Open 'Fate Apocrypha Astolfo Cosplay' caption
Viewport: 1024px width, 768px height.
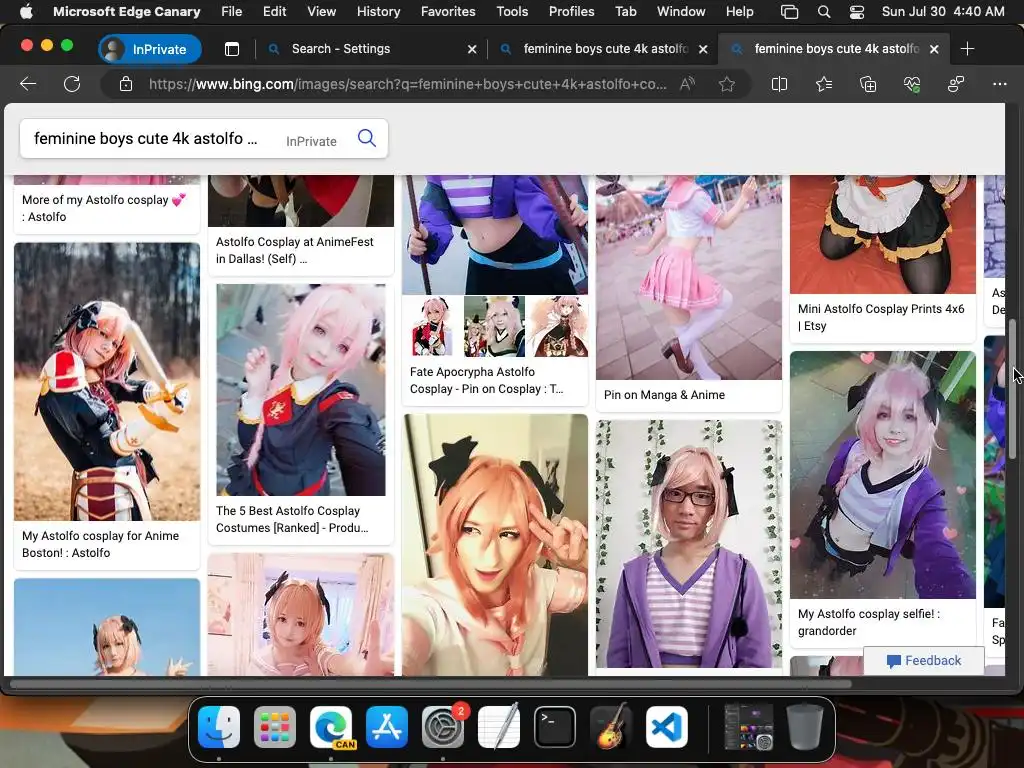[487, 380]
